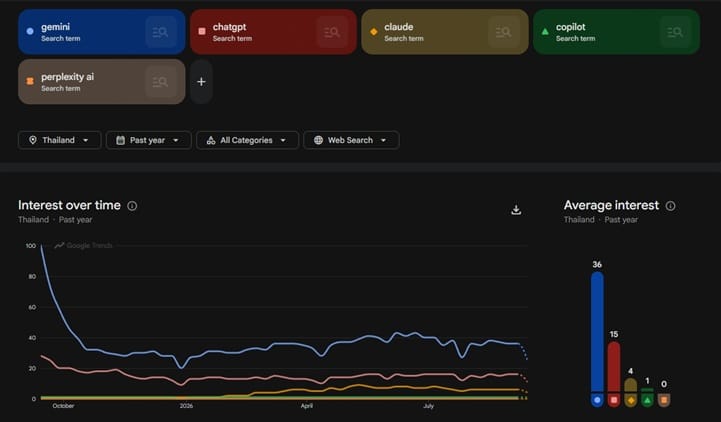This screenshot has height=422, width=721.
Task: Click the blue gemini average bar labeled 36
Action: (597, 331)
